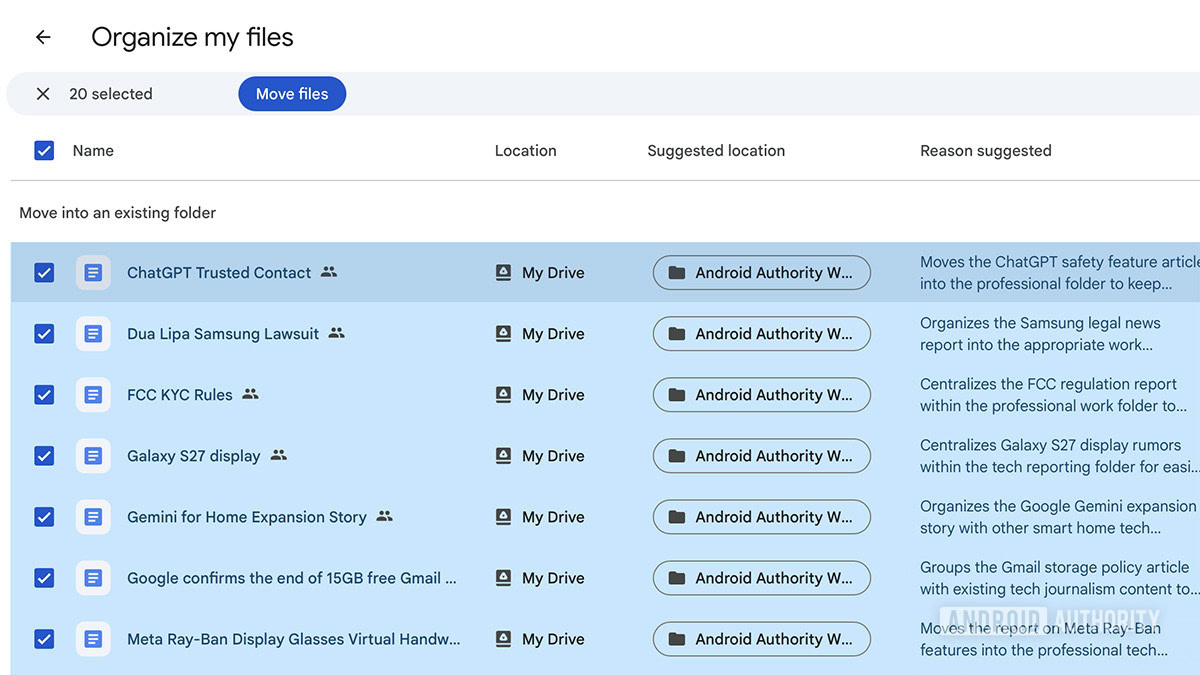Viewport: 1200px width, 675px height.
Task: Click the My Drive icon in Google confirms Gmail row
Action: coord(504,578)
